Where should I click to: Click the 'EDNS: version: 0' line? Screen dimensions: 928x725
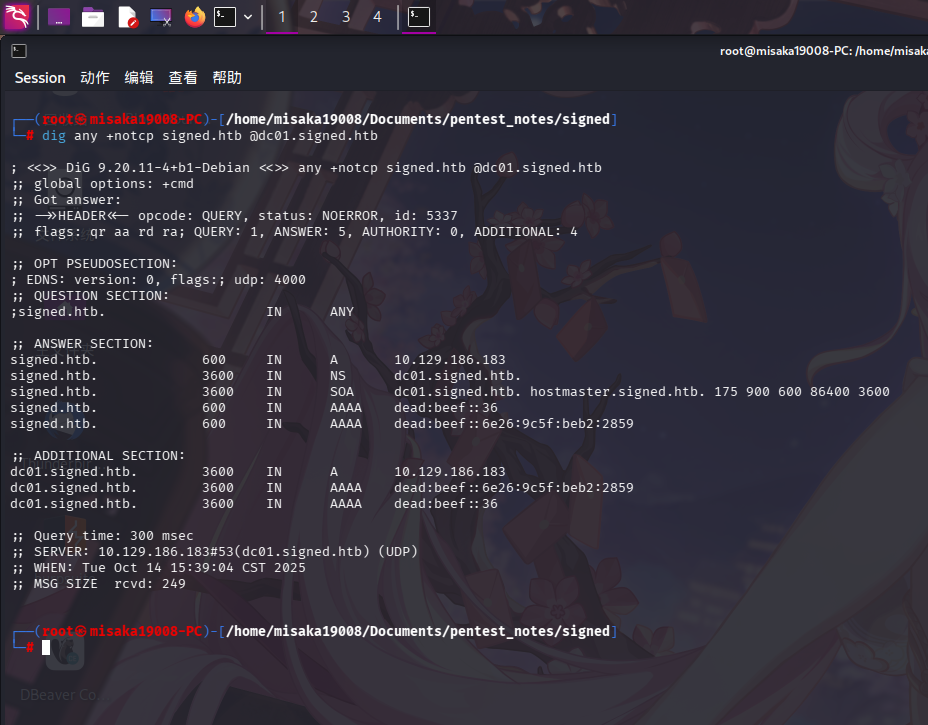[x=158, y=280]
